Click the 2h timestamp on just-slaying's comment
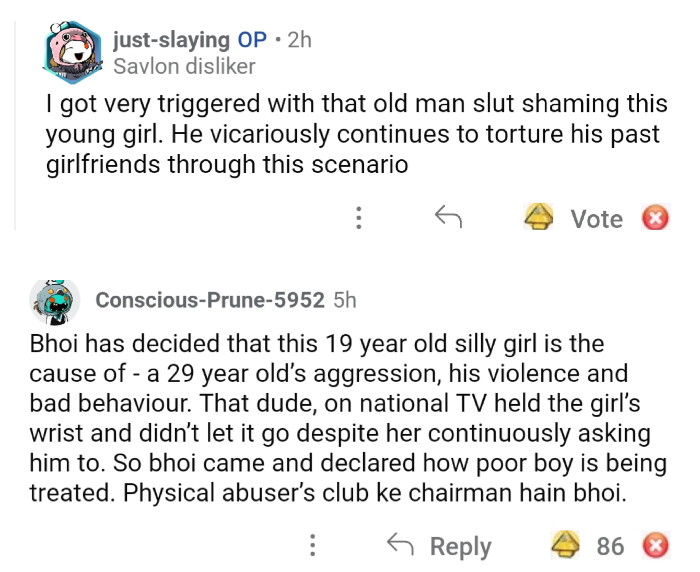 (299, 40)
